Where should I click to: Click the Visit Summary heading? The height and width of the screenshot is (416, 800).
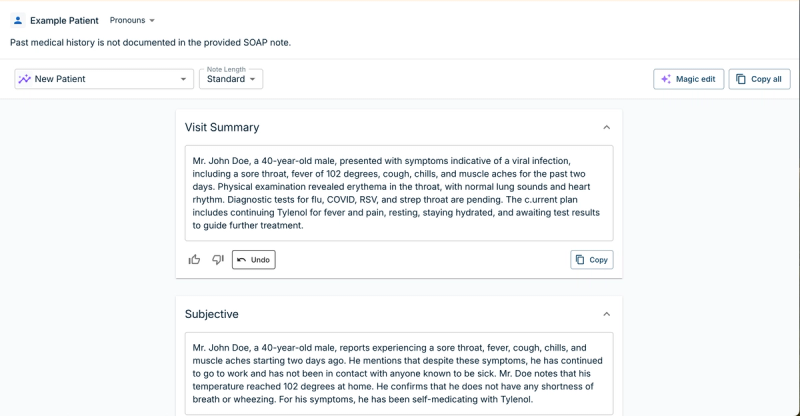[222, 127]
